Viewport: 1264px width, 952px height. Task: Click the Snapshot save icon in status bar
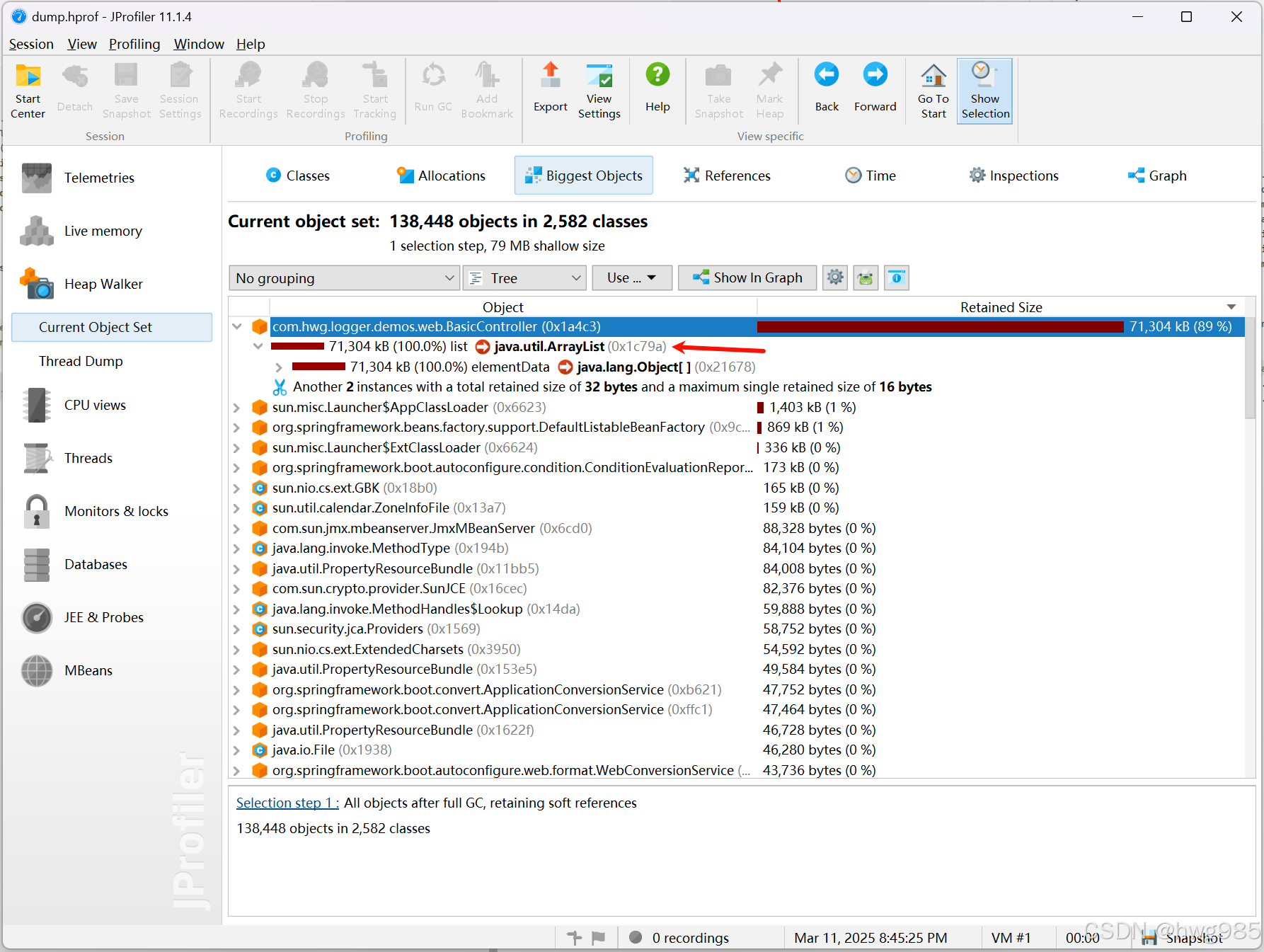point(1149,938)
